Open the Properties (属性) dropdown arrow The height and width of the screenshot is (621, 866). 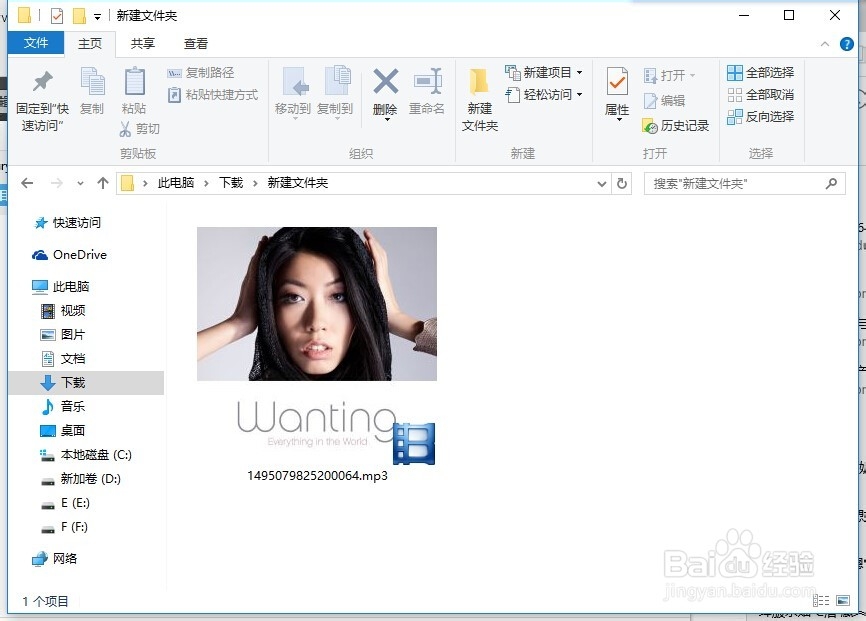click(x=619, y=119)
